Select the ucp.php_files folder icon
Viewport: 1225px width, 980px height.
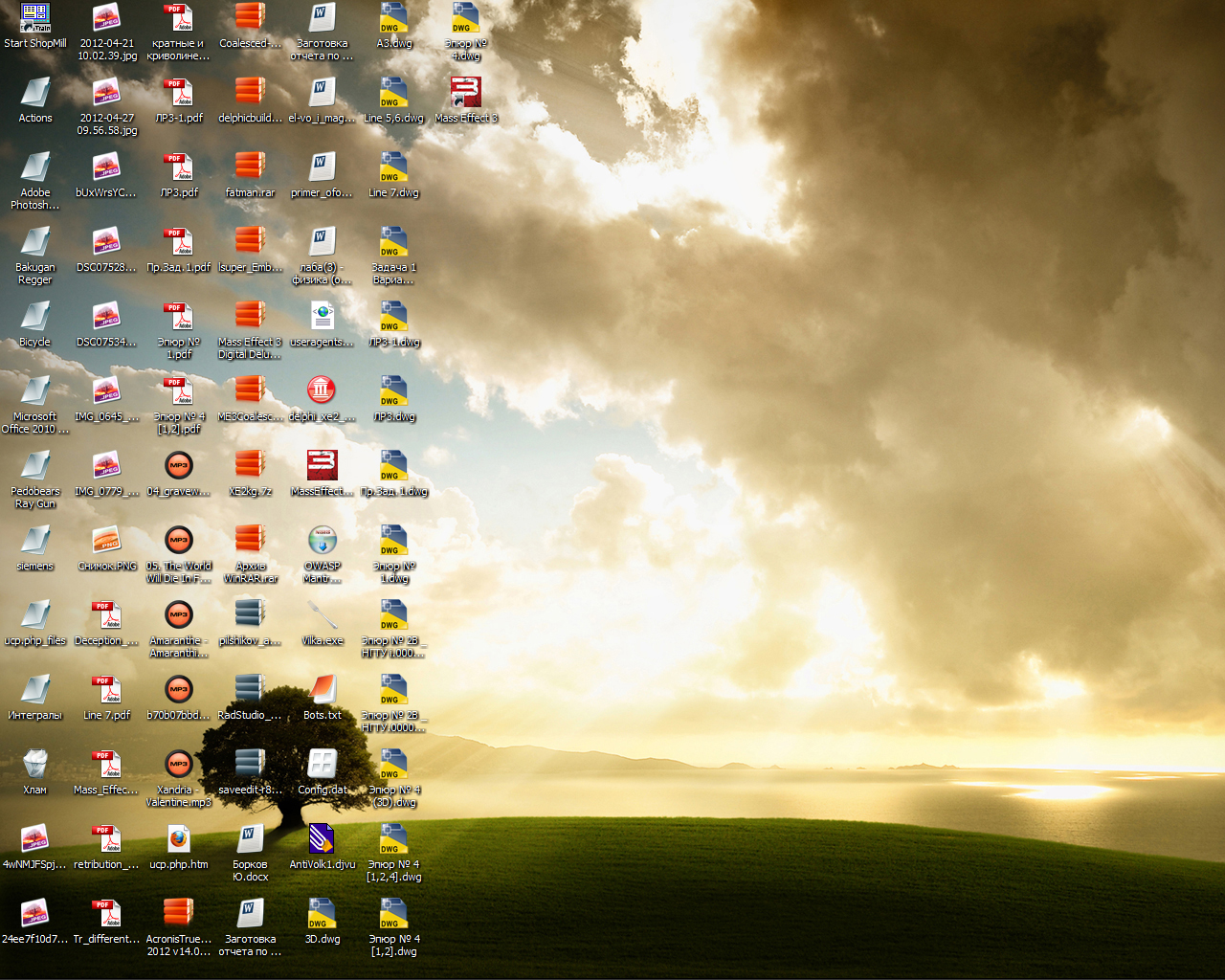(x=35, y=623)
